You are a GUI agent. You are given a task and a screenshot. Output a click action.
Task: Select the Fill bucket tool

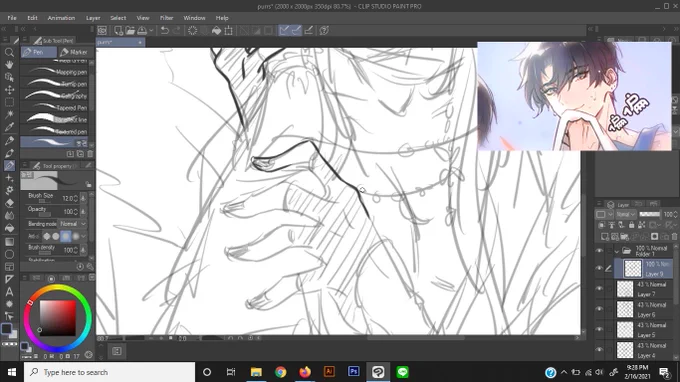(x=9, y=228)
